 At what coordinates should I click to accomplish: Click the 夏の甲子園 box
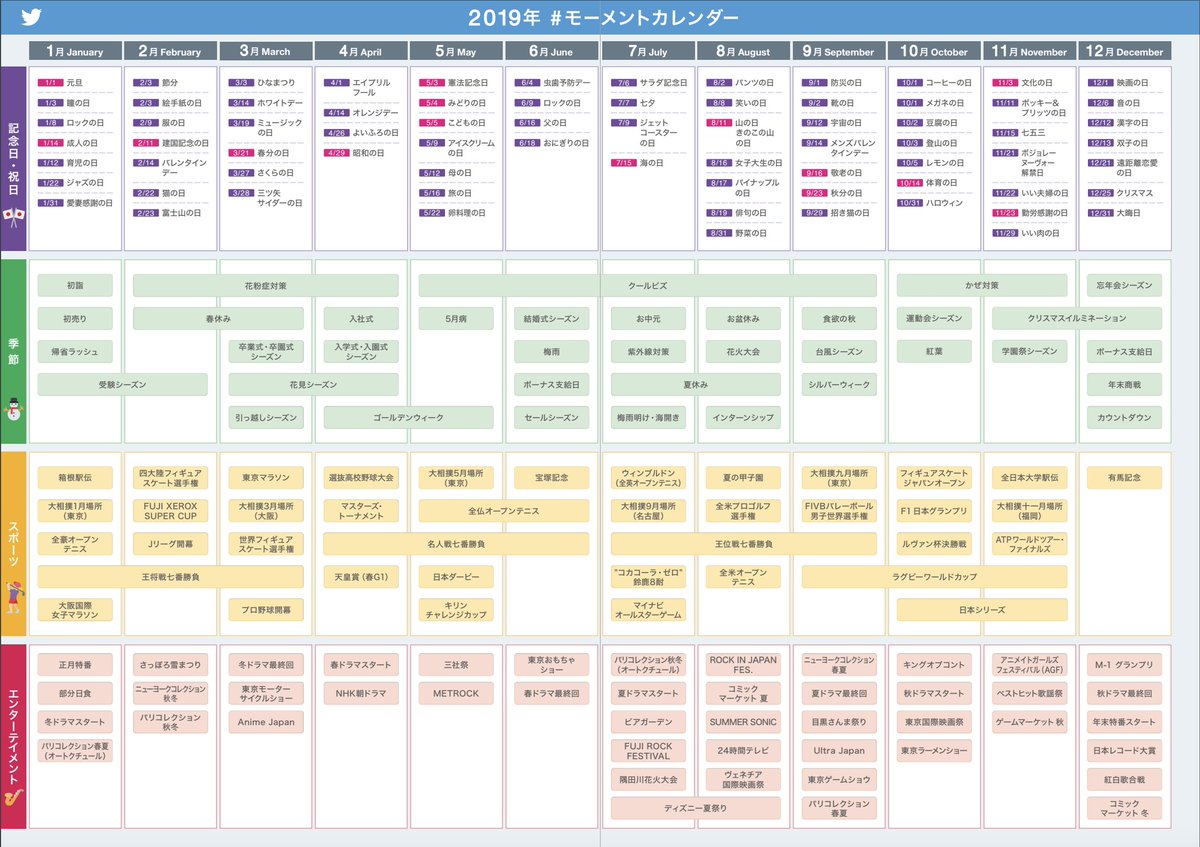[744, 478]
